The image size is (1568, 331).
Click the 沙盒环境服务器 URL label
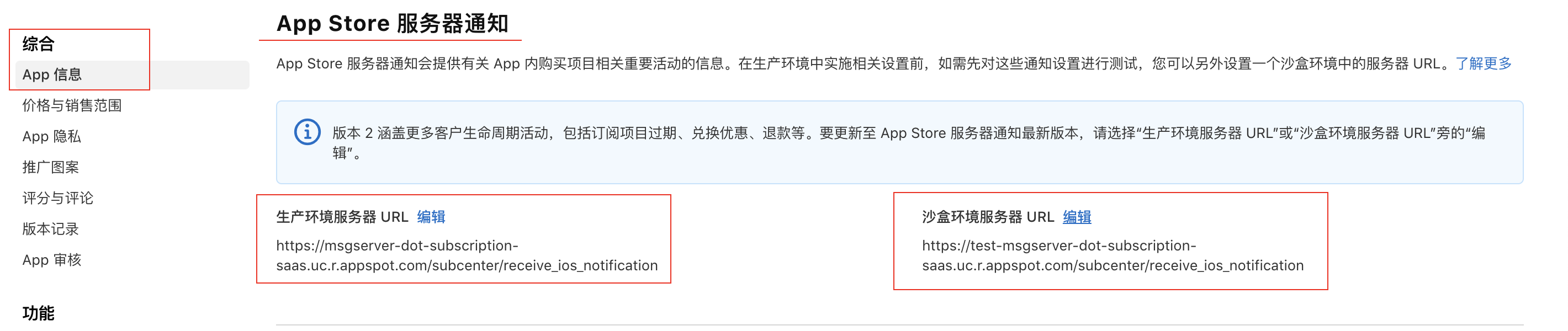coord(987,217)
